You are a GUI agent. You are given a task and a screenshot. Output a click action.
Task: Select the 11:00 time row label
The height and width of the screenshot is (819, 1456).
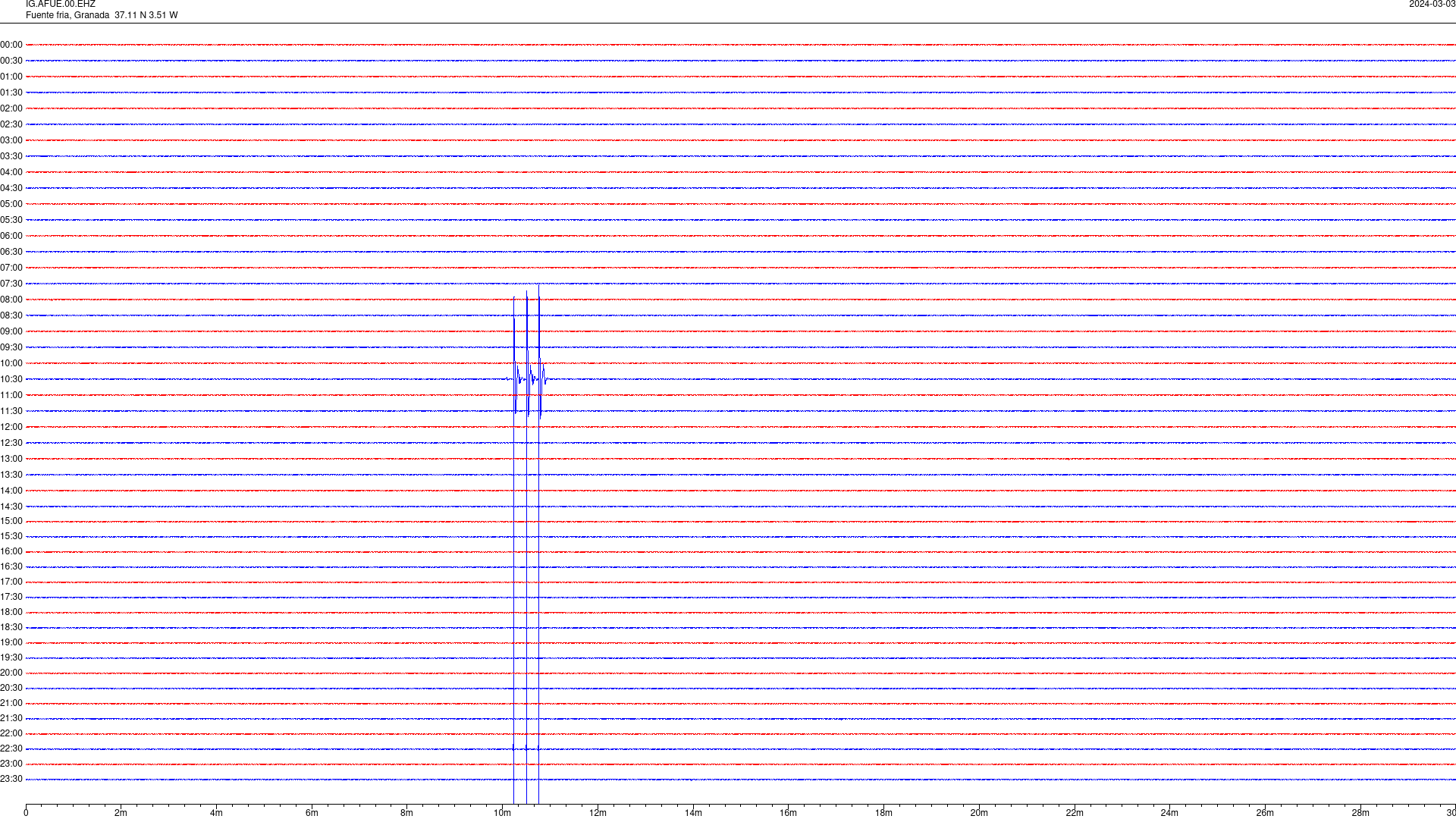[x=11, y=395]
